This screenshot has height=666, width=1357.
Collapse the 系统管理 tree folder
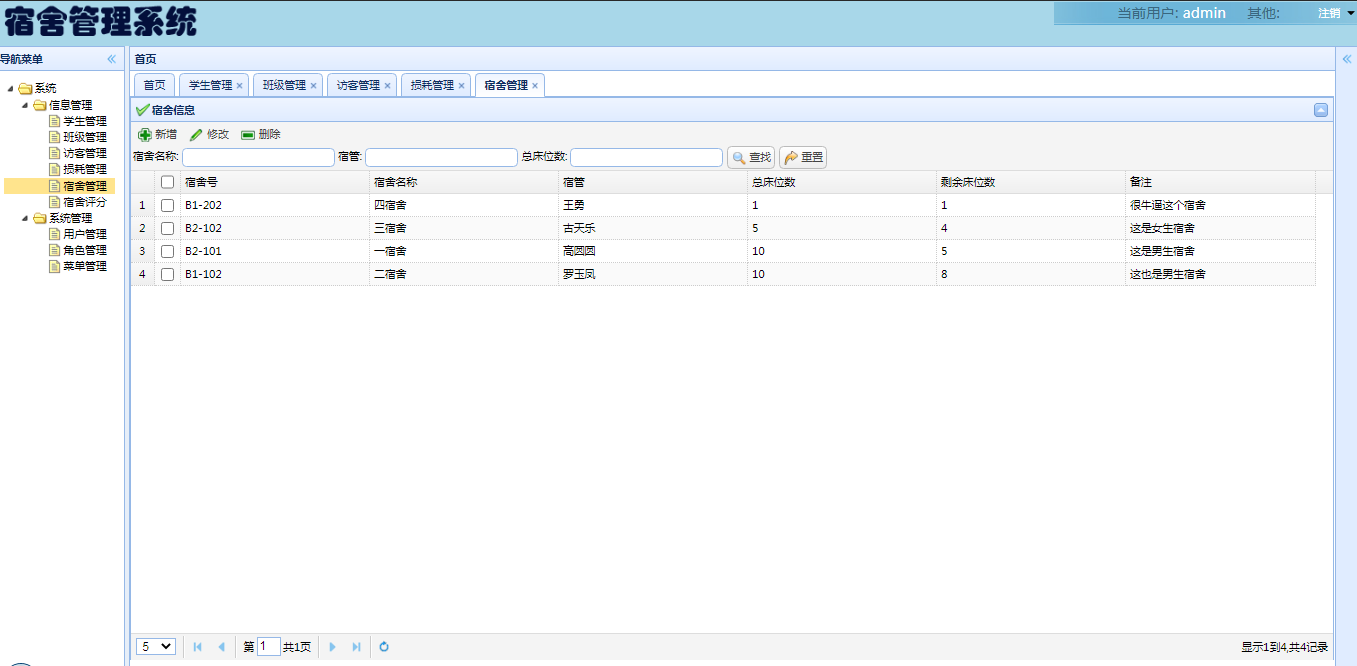coord(25,218)
